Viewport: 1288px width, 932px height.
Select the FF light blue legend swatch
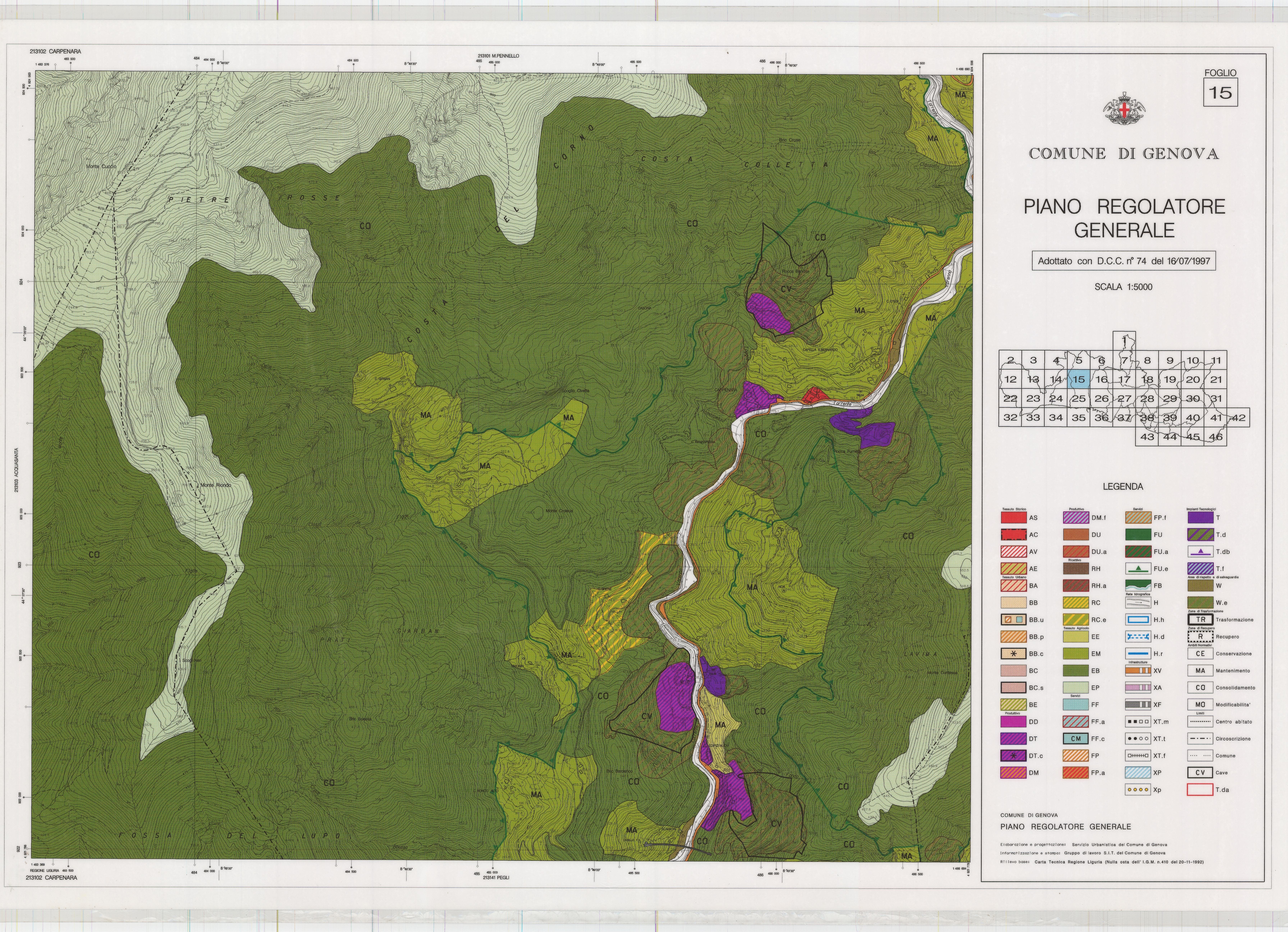point(1076,705)
